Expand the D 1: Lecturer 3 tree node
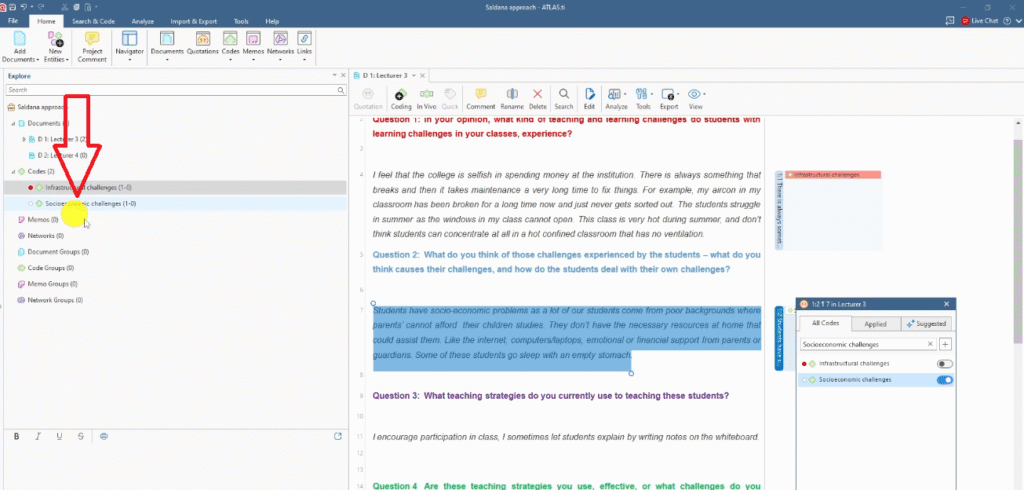This screenshot has height=490, width=1024. (x=23, y=139)
